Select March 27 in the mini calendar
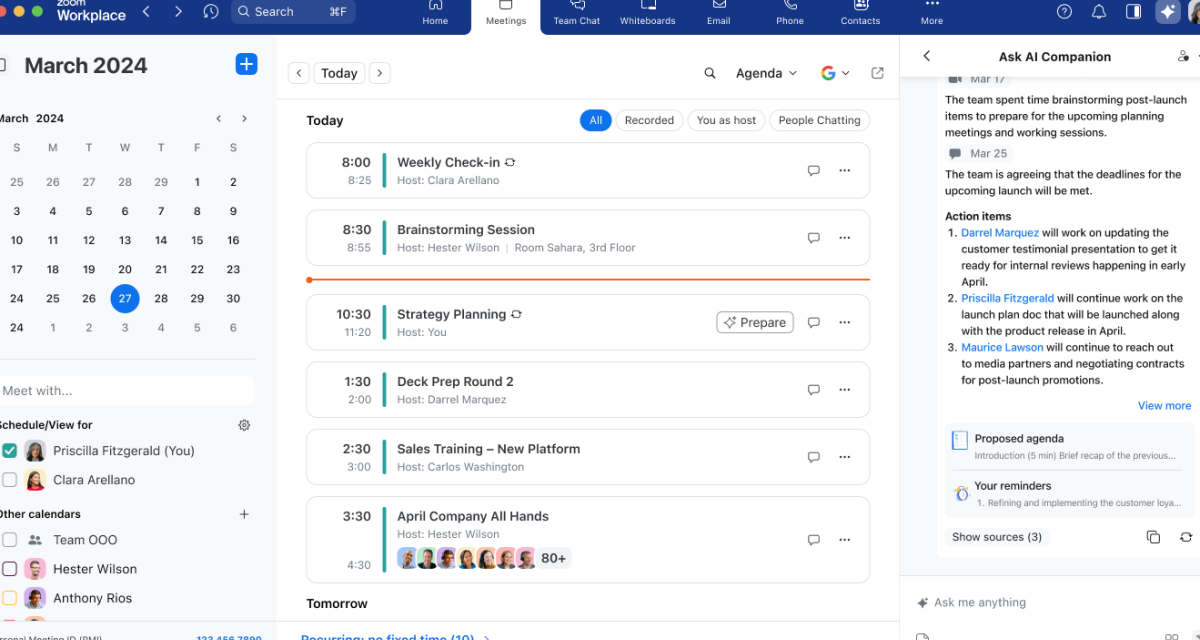Screen dimensions: 1200x640 125,298
